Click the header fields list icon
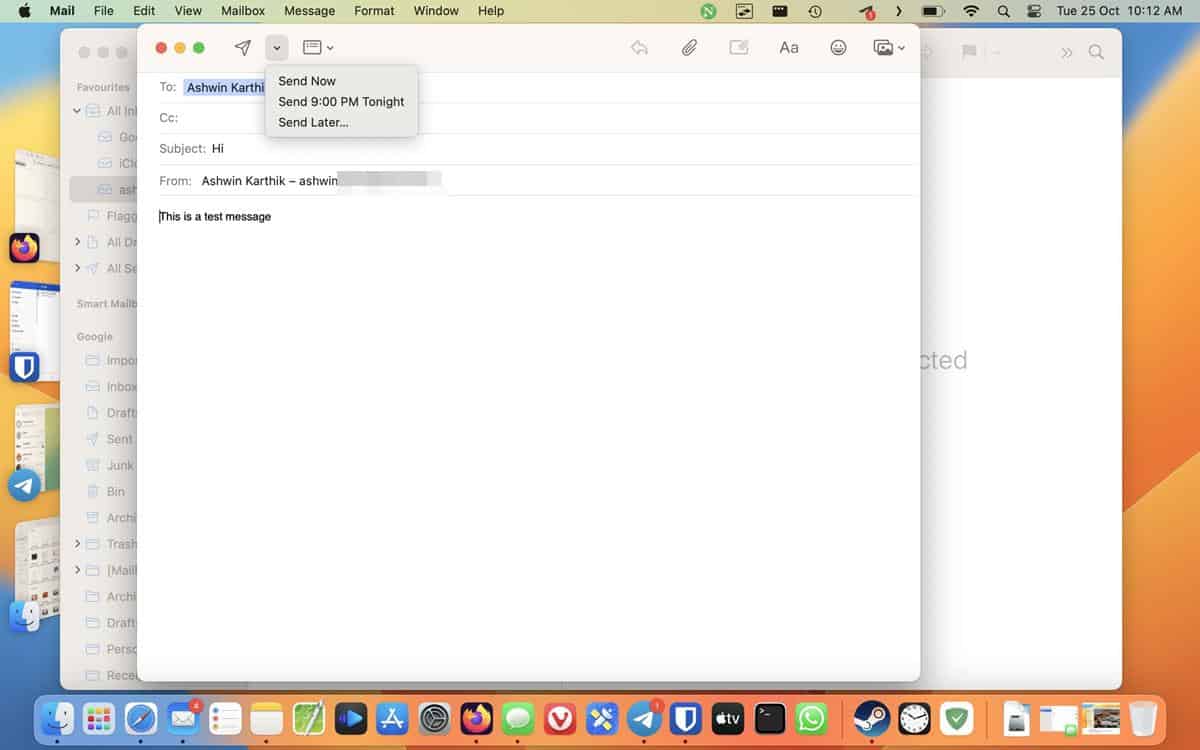Image resolution: width=1200 pixels, height=750 pixels. click(x=312, y=47)
